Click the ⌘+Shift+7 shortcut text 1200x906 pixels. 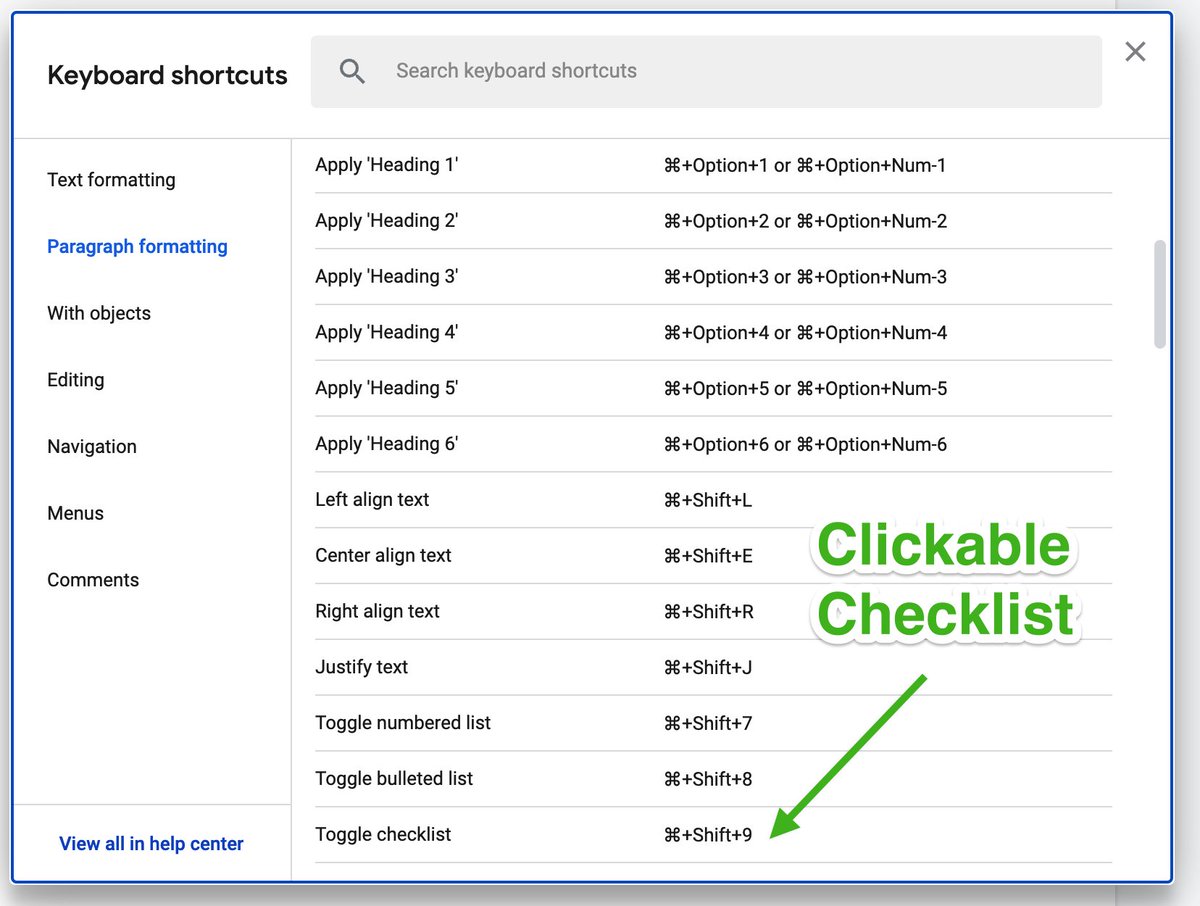click(x=707, y=723)
